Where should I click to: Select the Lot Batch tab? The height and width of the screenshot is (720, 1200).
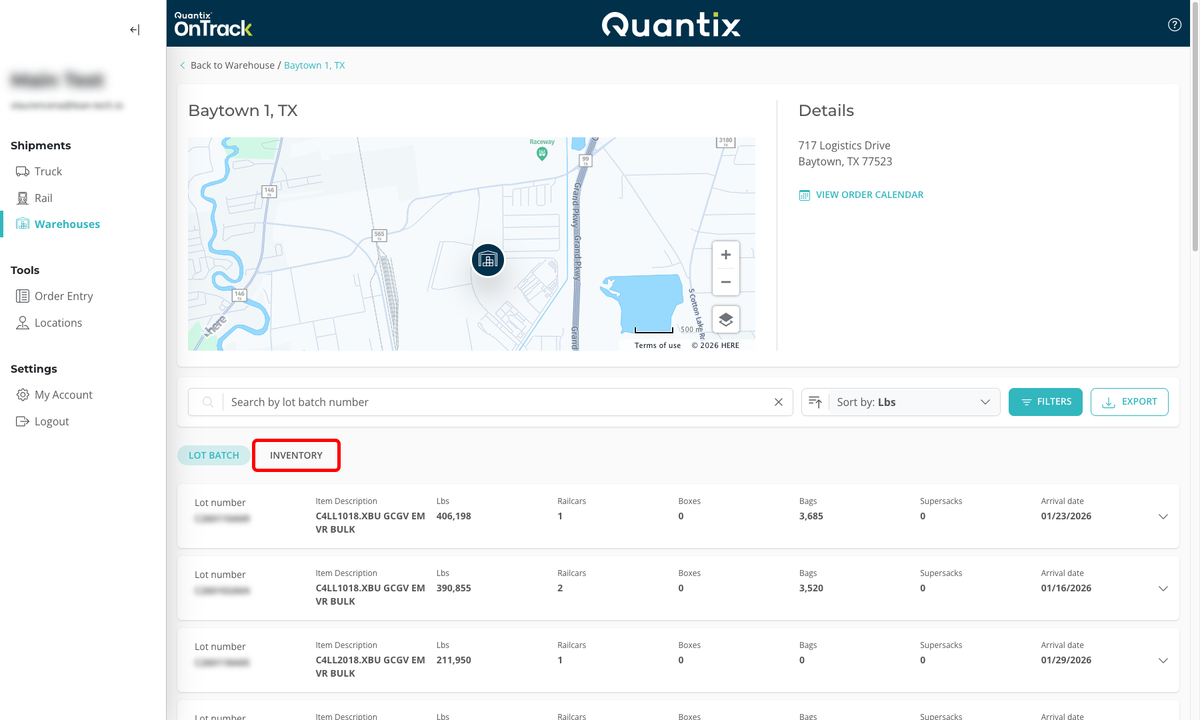(x=214, y=455)
